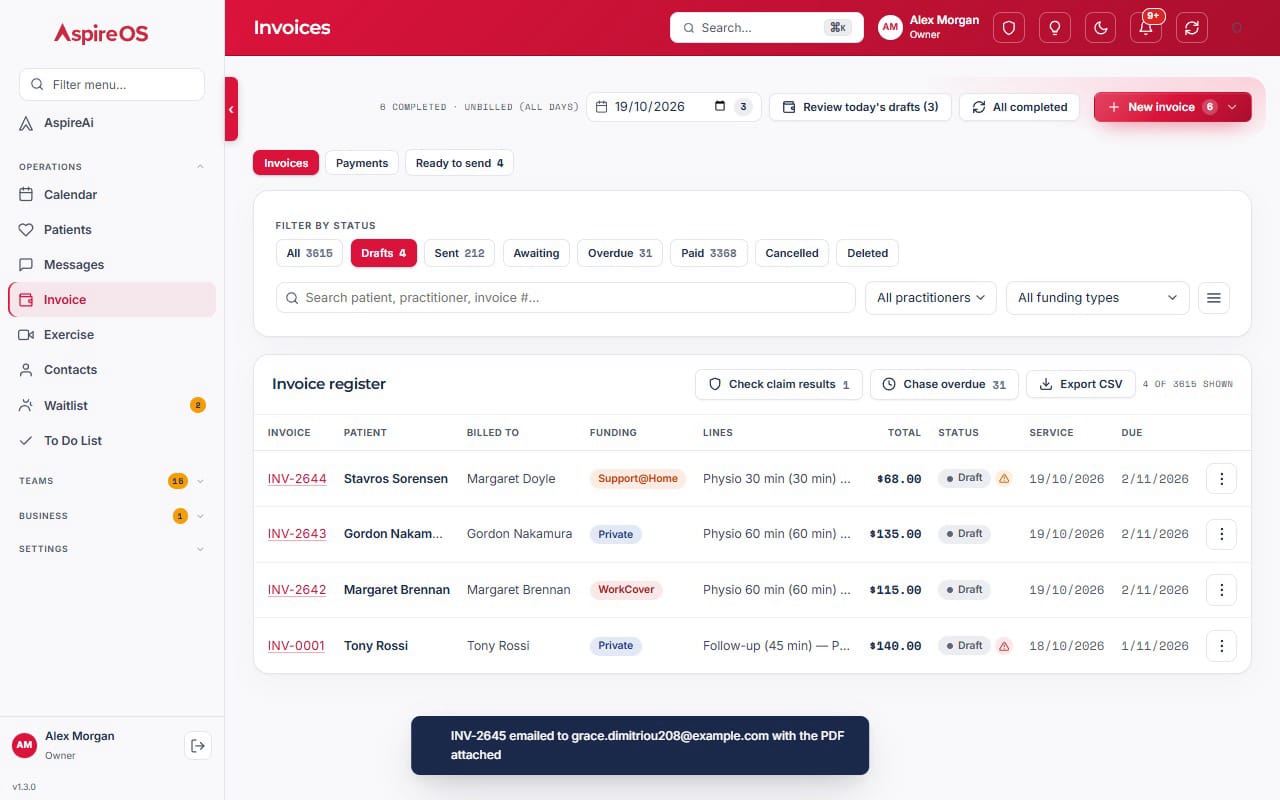
Task: Open the list options icon beside funding types
Action: tap(1214, 298)
